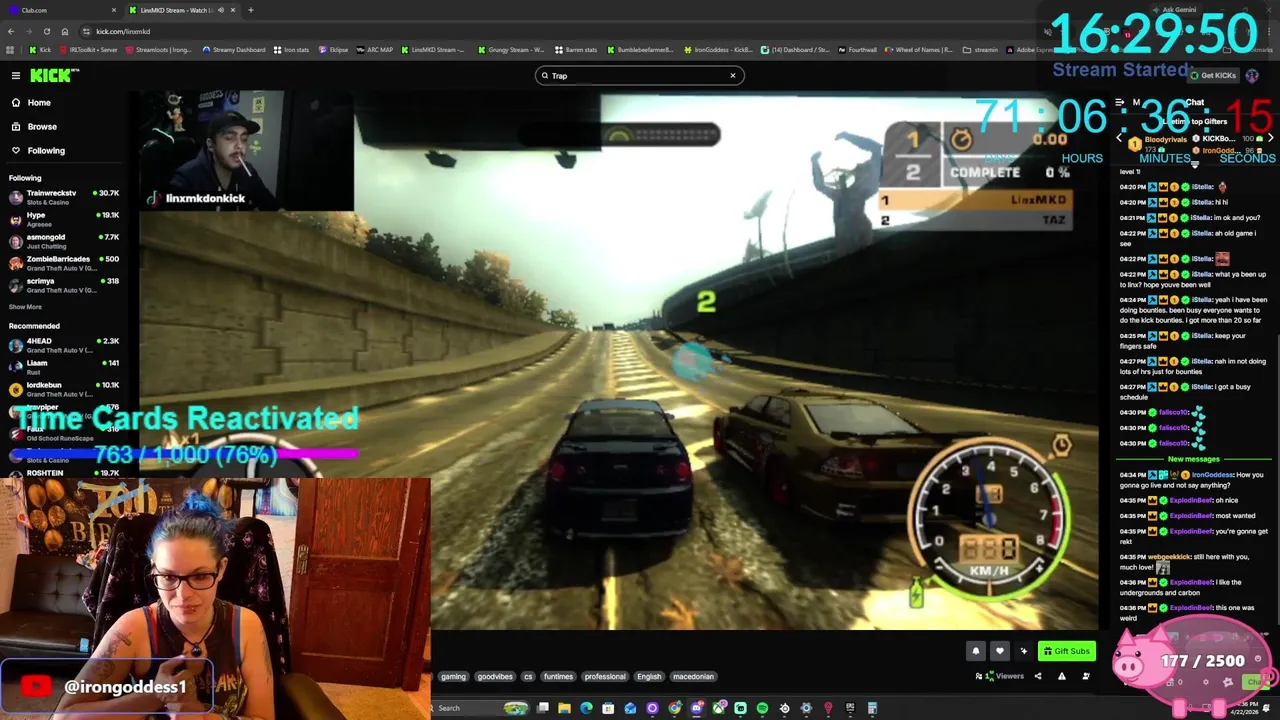This screenshot has height=720, width=1280.
Task: Select the cs tag
Action: tap(528, 676)
